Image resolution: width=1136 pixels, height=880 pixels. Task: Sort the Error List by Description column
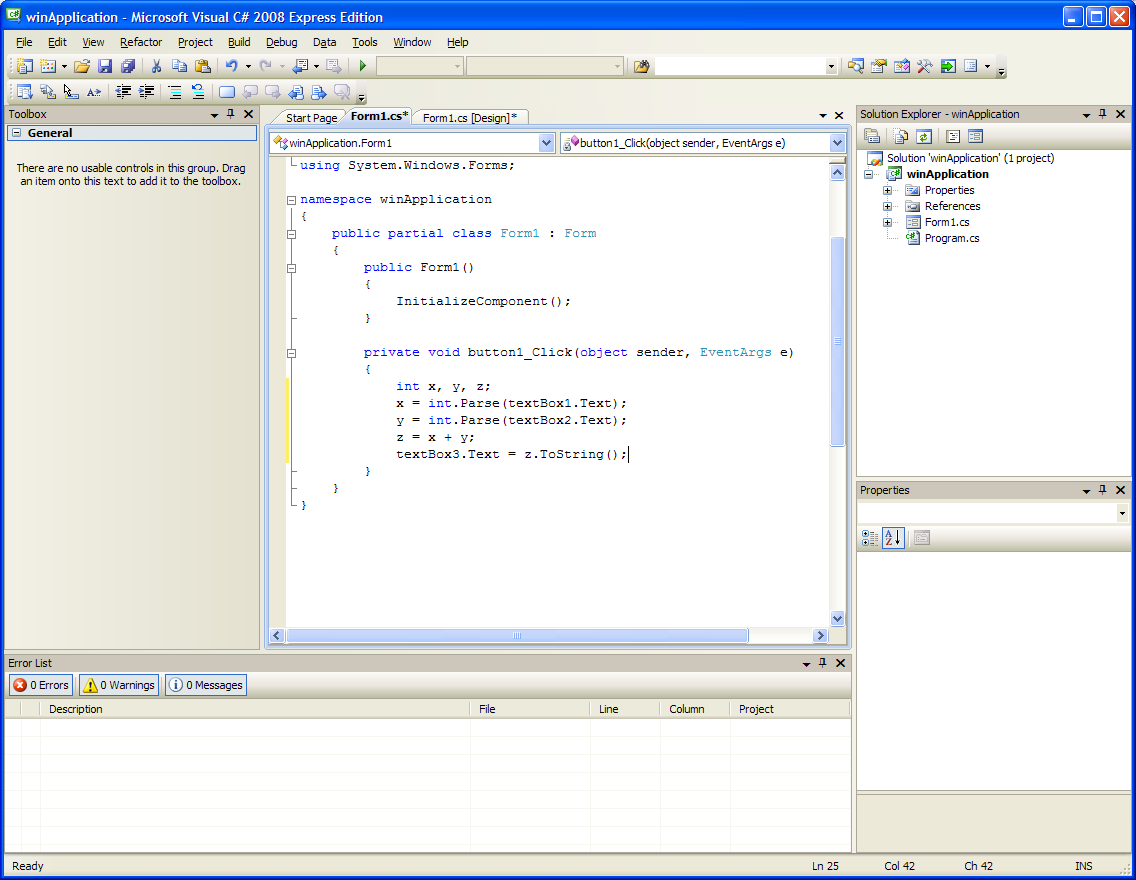coord(255,709)
